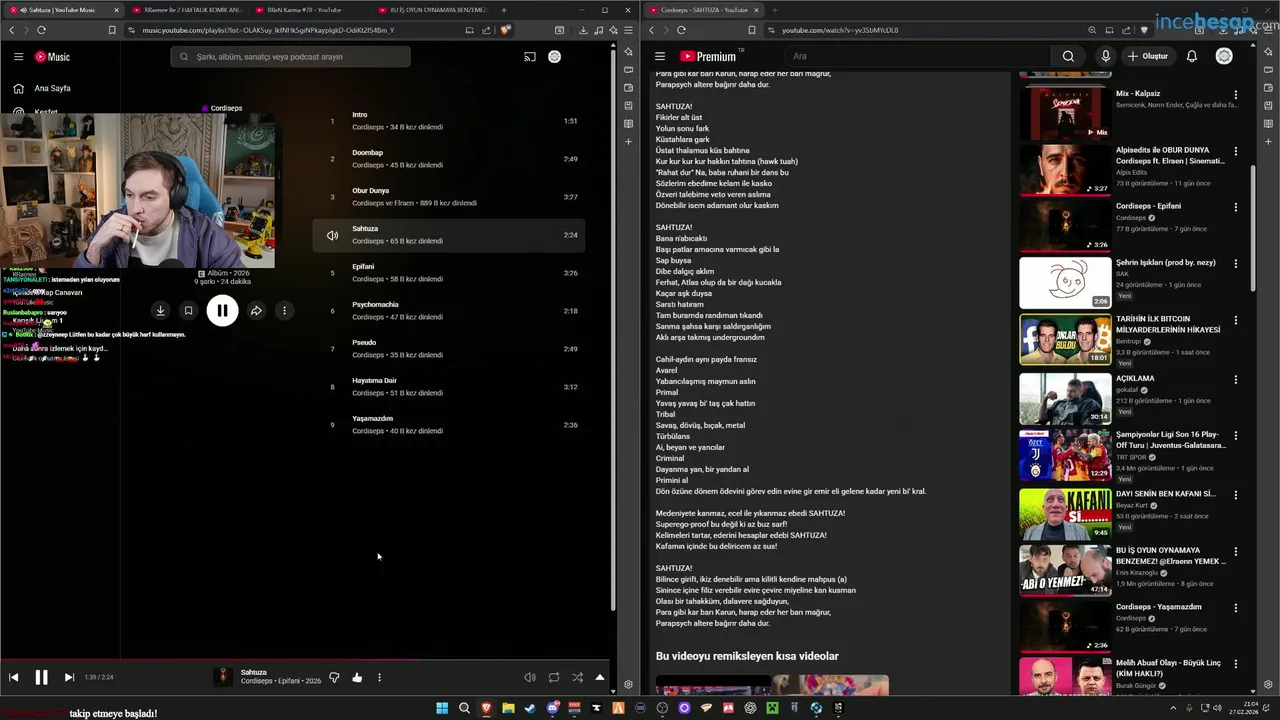Share the album with arrow icon

click(x=256, y=311)
